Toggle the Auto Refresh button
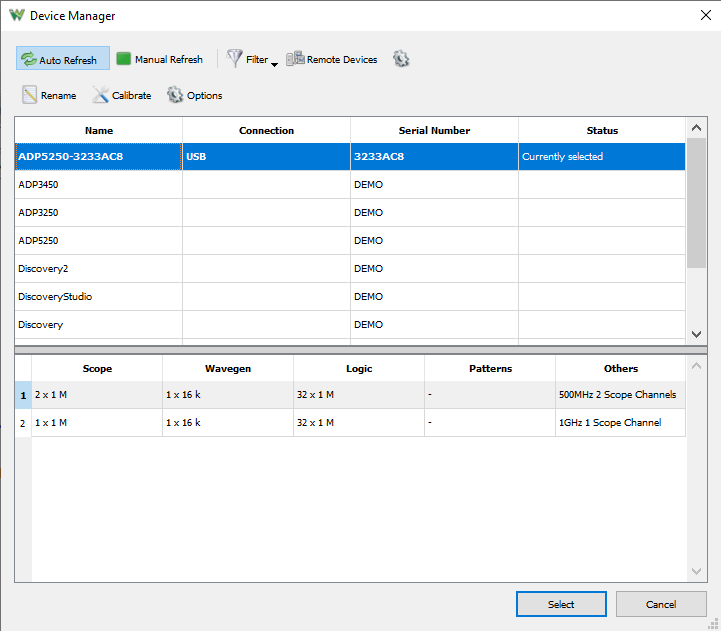The width and height of the screenshot is (721, 631). click(x=63, y=58)
